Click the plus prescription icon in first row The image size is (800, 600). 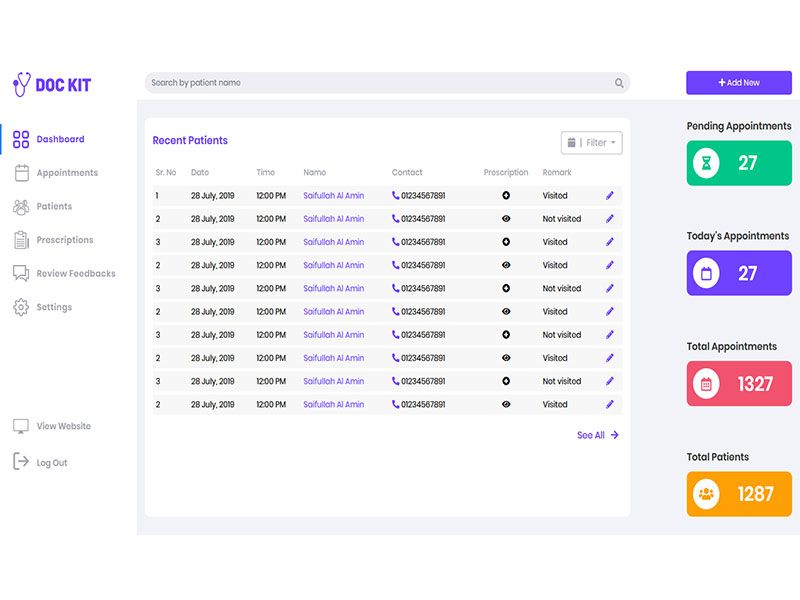[506, 196]
